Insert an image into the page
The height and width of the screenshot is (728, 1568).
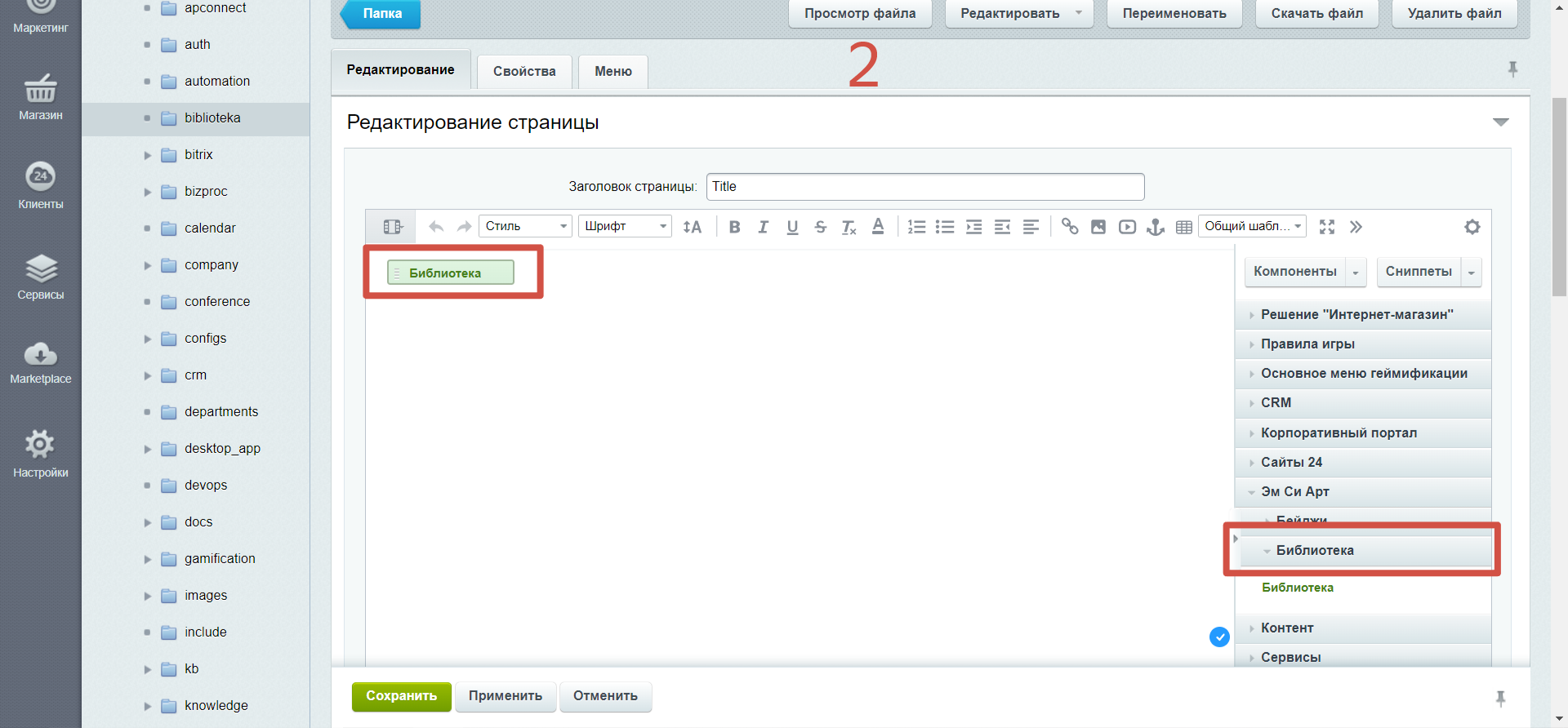pos(1098,227)
